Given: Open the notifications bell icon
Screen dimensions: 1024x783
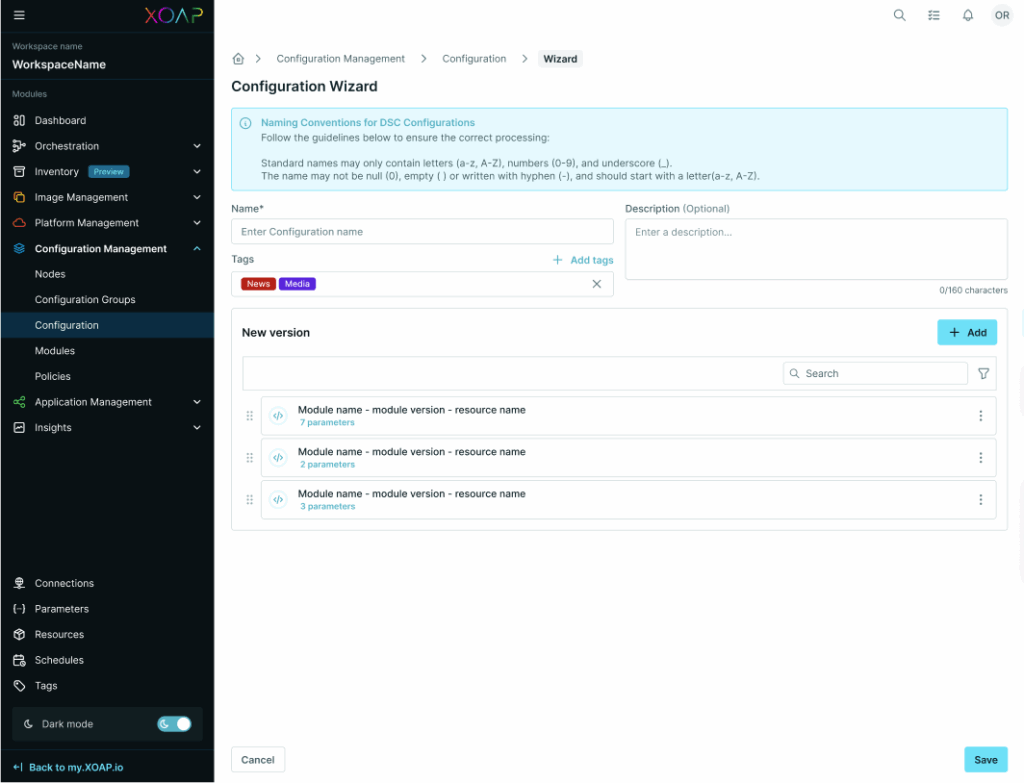Looking at the screenshot, I should coord(967,15).
